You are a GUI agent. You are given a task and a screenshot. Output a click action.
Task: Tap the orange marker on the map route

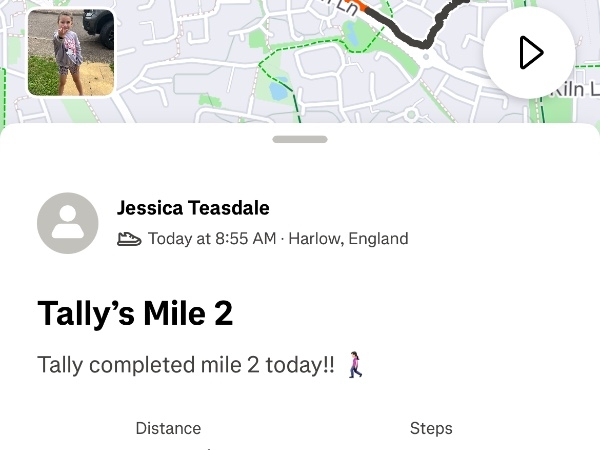(362, 7)
